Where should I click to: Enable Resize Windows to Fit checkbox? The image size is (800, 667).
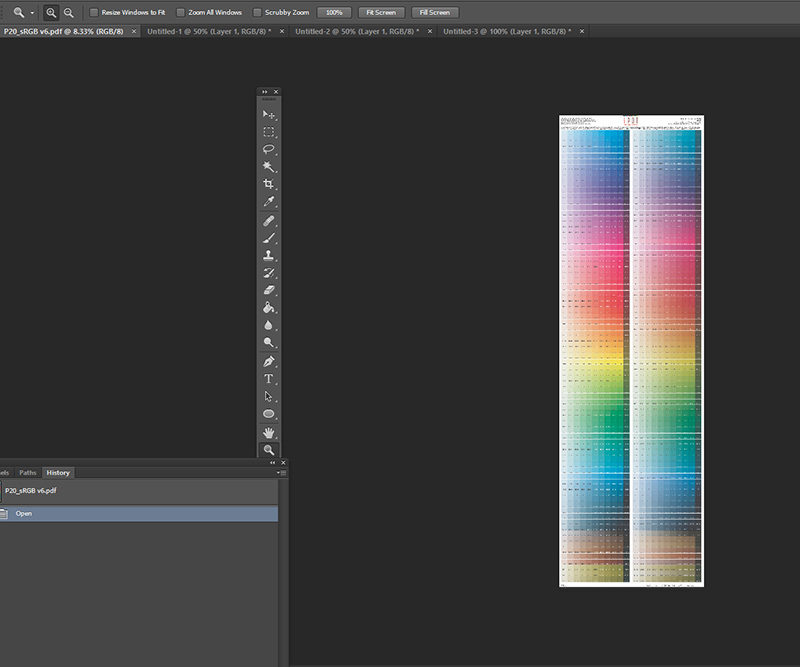(x=94, y=13)
